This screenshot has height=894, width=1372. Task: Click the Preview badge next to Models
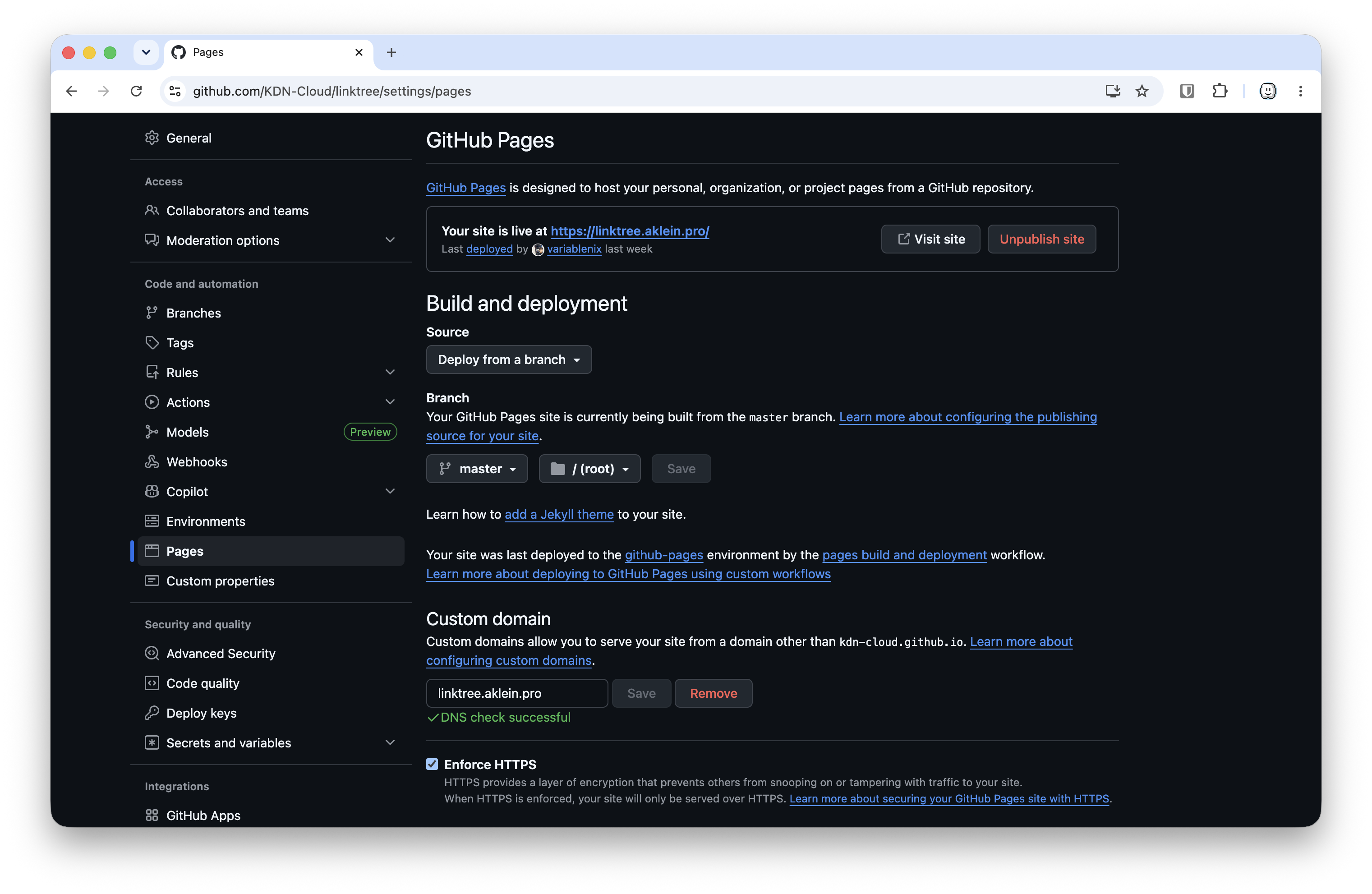(x=370, y=432)
